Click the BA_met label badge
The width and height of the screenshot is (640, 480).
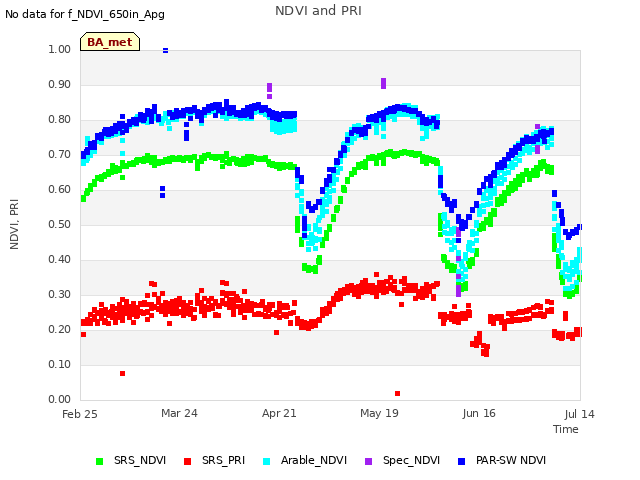point(110,42)
